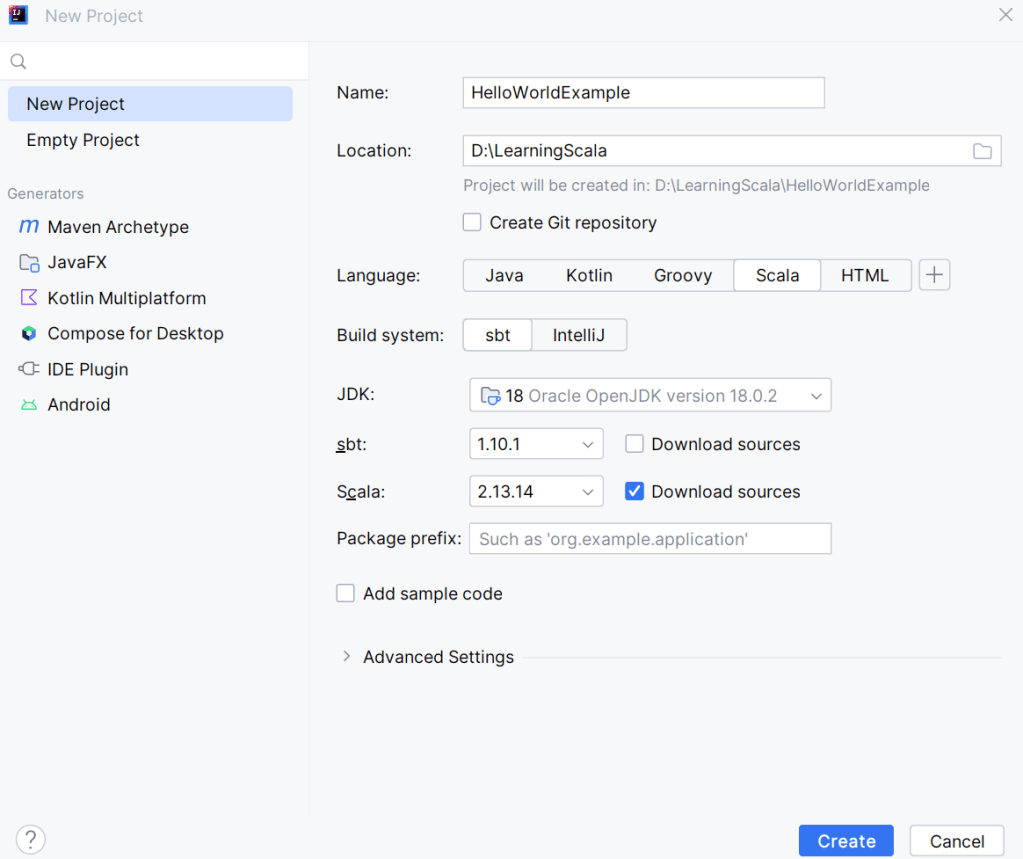Click the JDK folder icon in dropdown
Screen dimensions: 1023x859
[490, 395]
